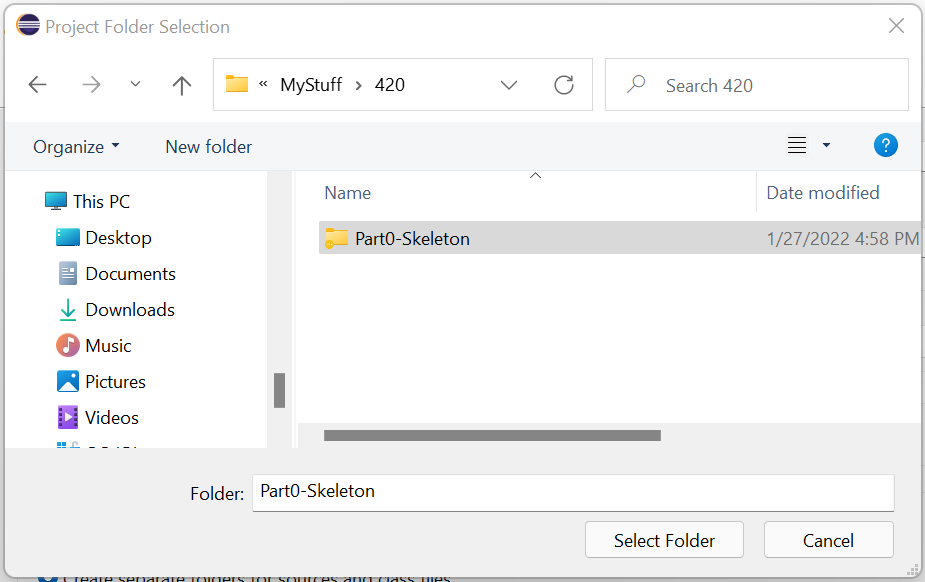Image resolution: width=925 pixels, height=582 pixels.
Task: Open the help question mark icon
Action: (x=885, y=146)
